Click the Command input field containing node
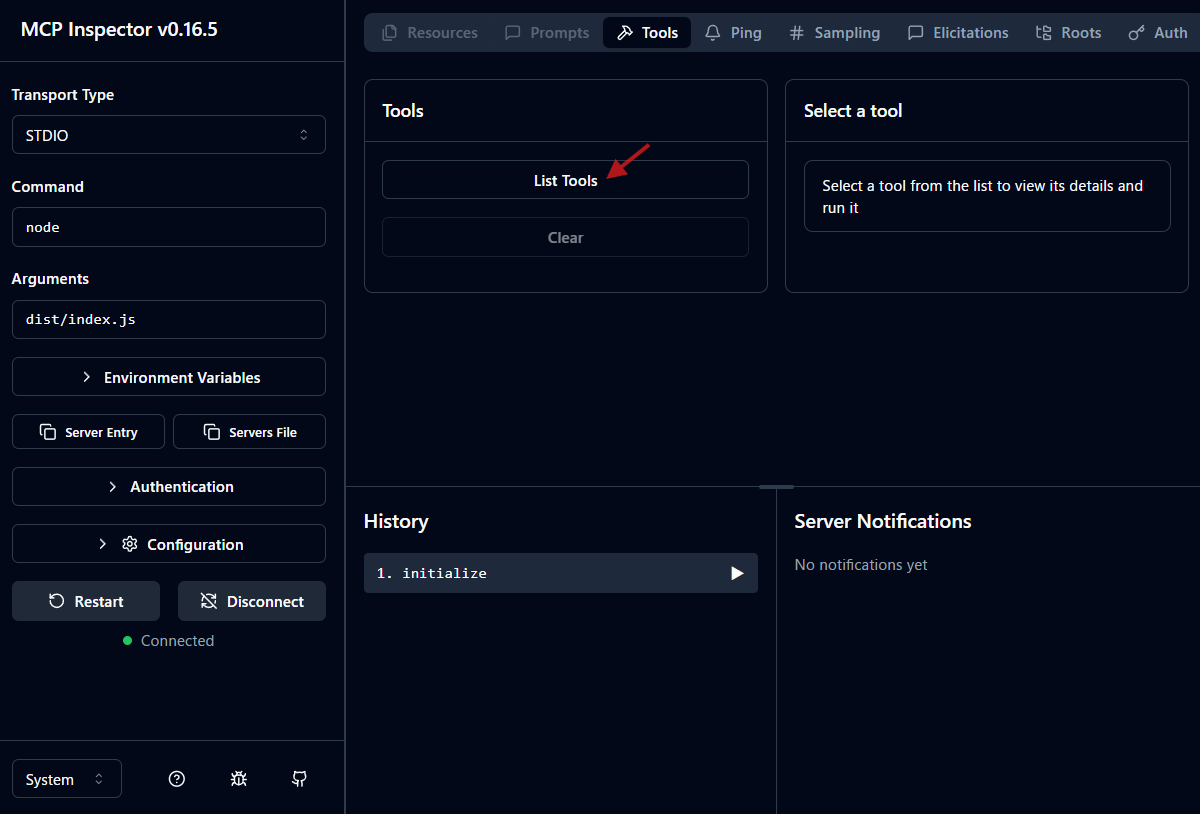The width and height of the screenshot is (1200, 814). coord(169,227)
